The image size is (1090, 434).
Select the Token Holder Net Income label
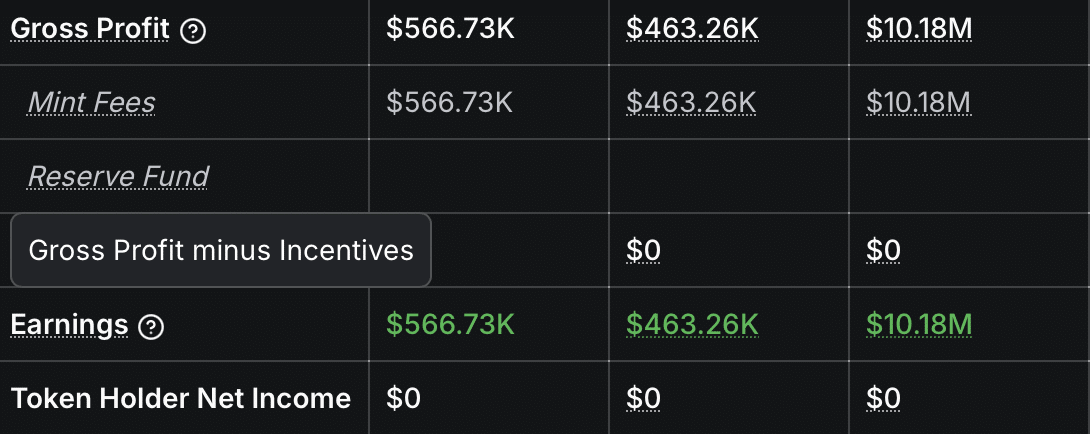[x=181, y=399]
